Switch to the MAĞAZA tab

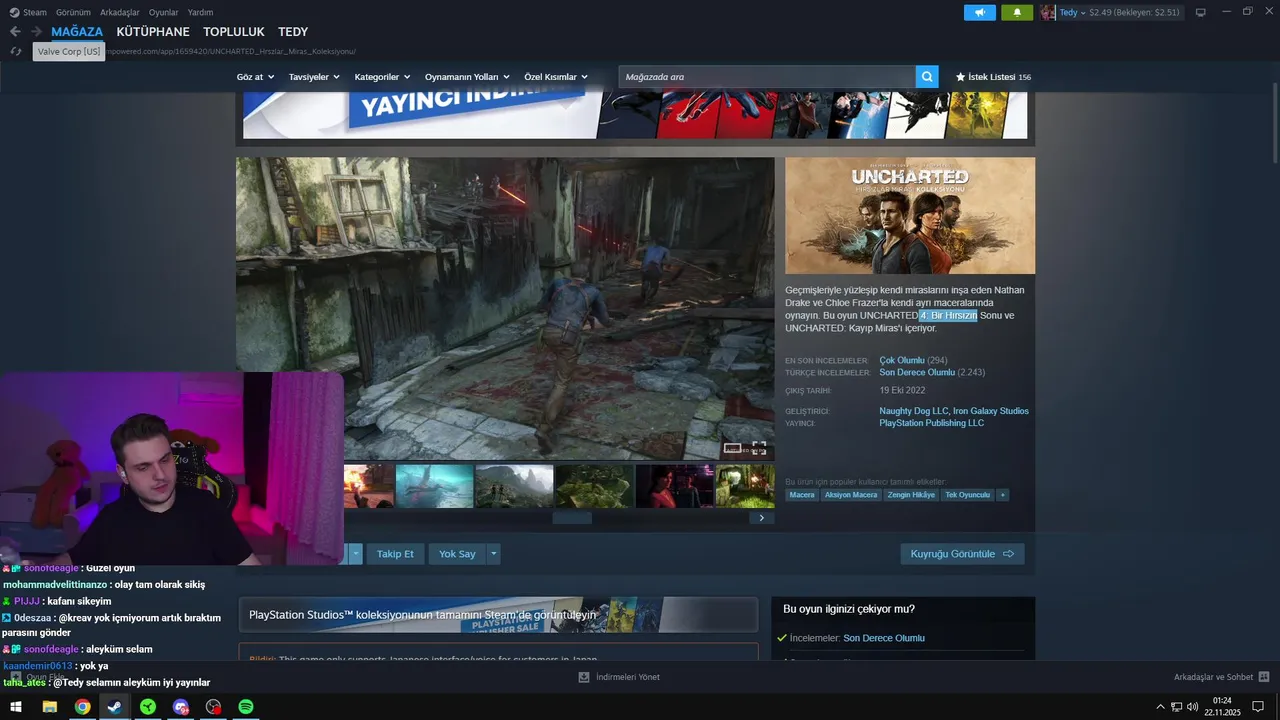(x=77, y=32)
